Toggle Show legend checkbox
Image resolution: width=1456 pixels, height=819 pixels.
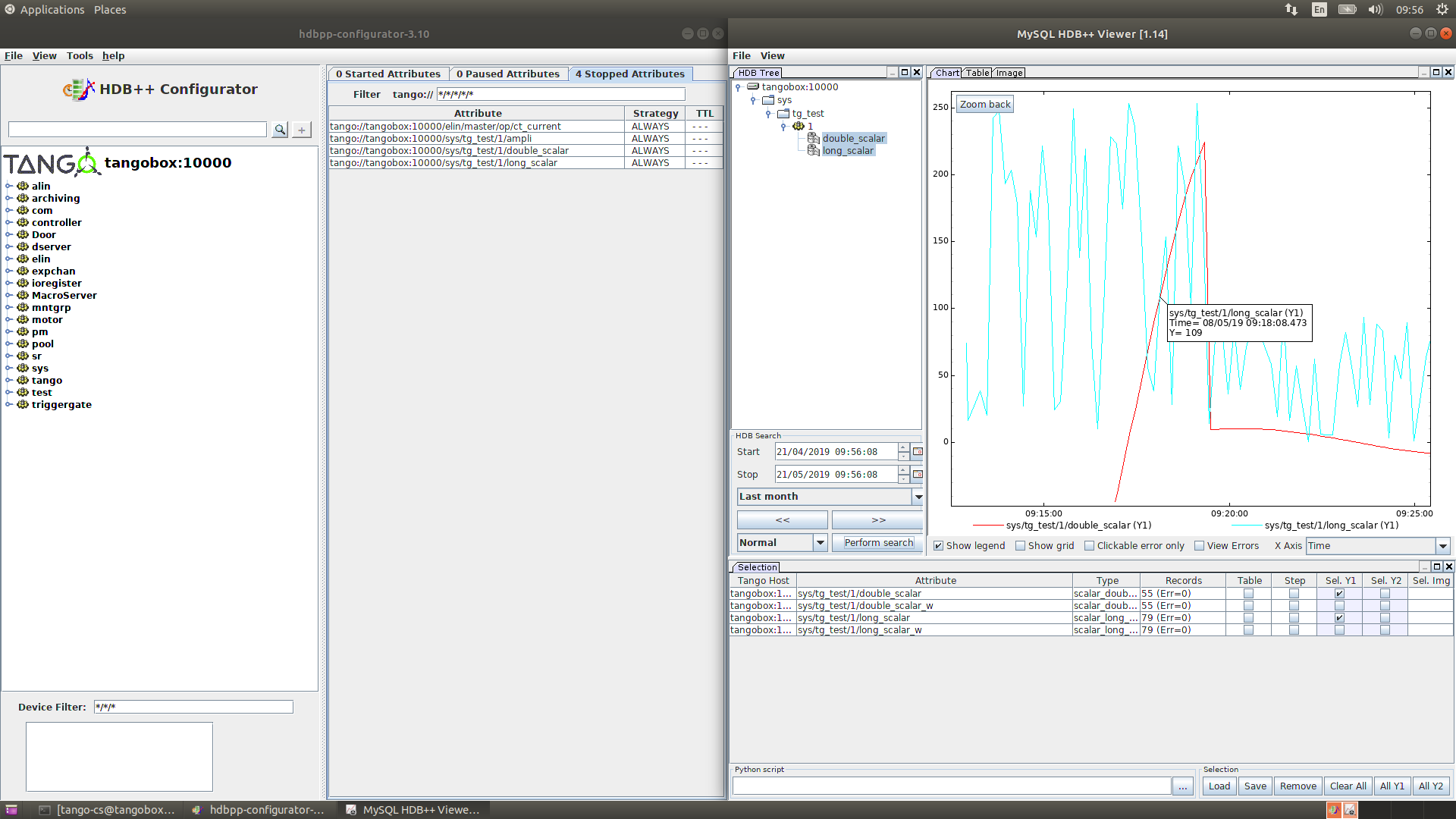click(x=938, y=546)
